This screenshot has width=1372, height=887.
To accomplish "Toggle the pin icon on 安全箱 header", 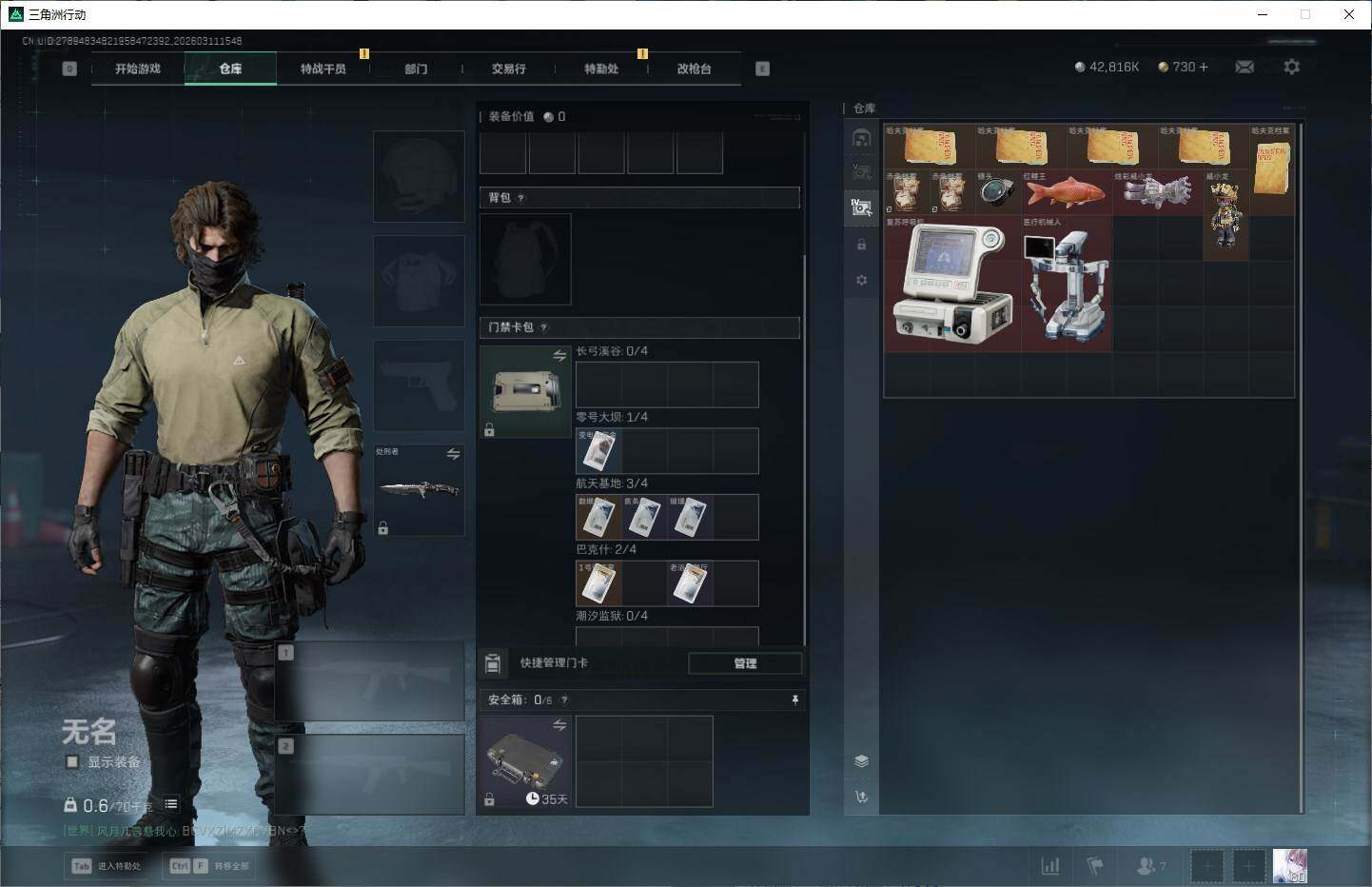I will (795, 700).
